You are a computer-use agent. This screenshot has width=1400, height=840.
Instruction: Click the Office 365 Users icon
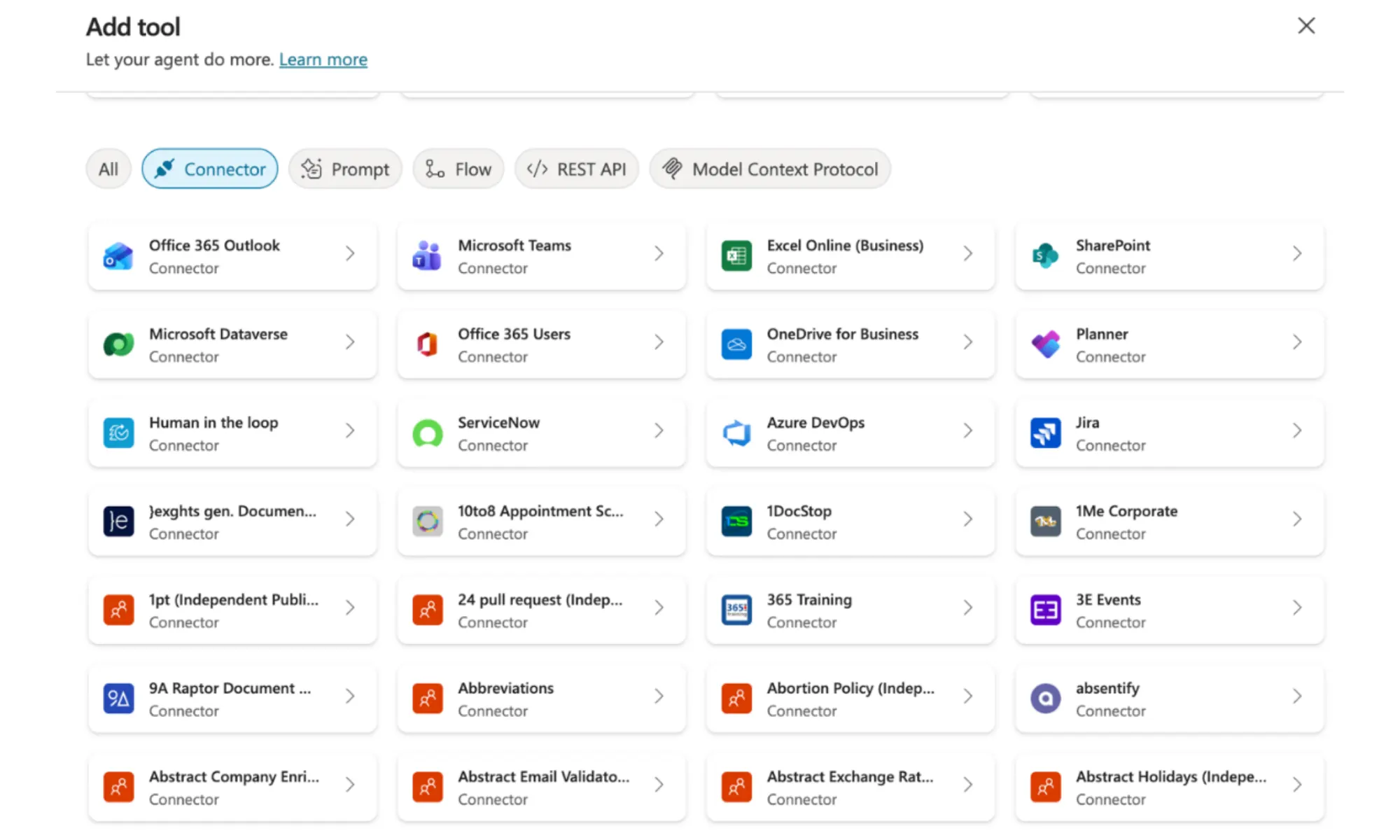427,344
